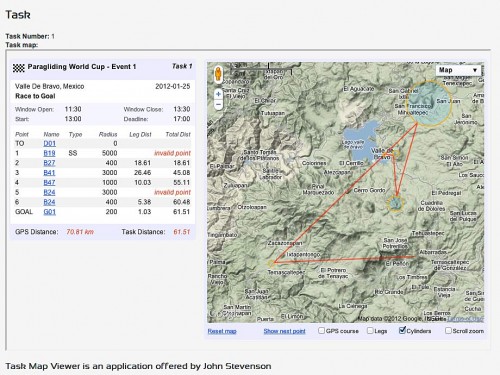The image size is (500, 375).
Task: Click the SS type cell in row 1
Action: [72, 153]
